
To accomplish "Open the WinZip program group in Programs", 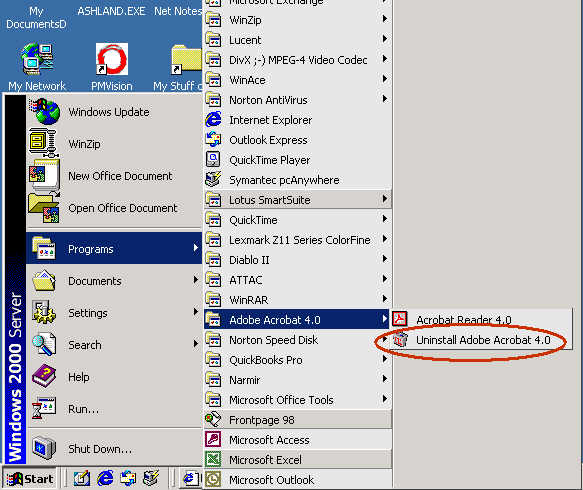I will point(297,19).
